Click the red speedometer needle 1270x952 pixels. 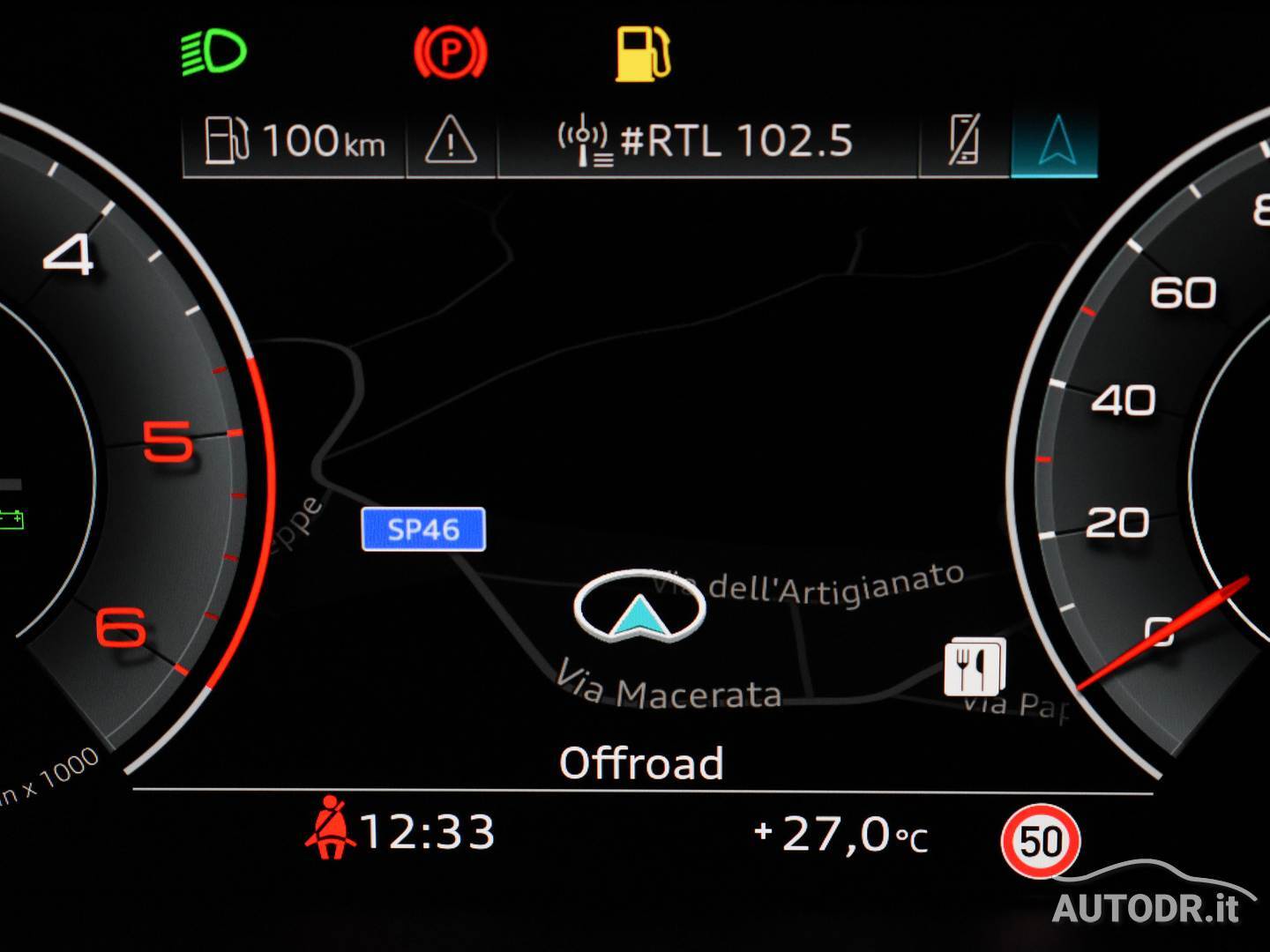[1162, 633]
